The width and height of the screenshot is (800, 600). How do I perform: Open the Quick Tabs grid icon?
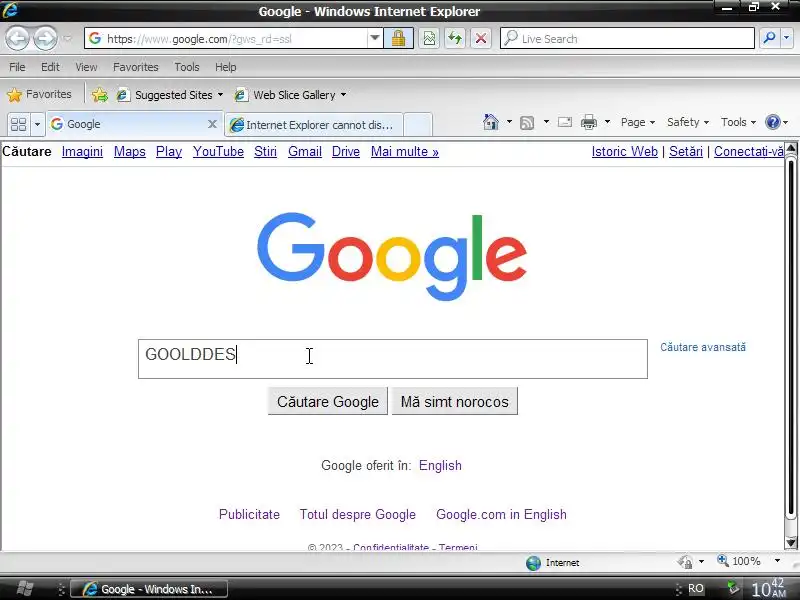18,124
